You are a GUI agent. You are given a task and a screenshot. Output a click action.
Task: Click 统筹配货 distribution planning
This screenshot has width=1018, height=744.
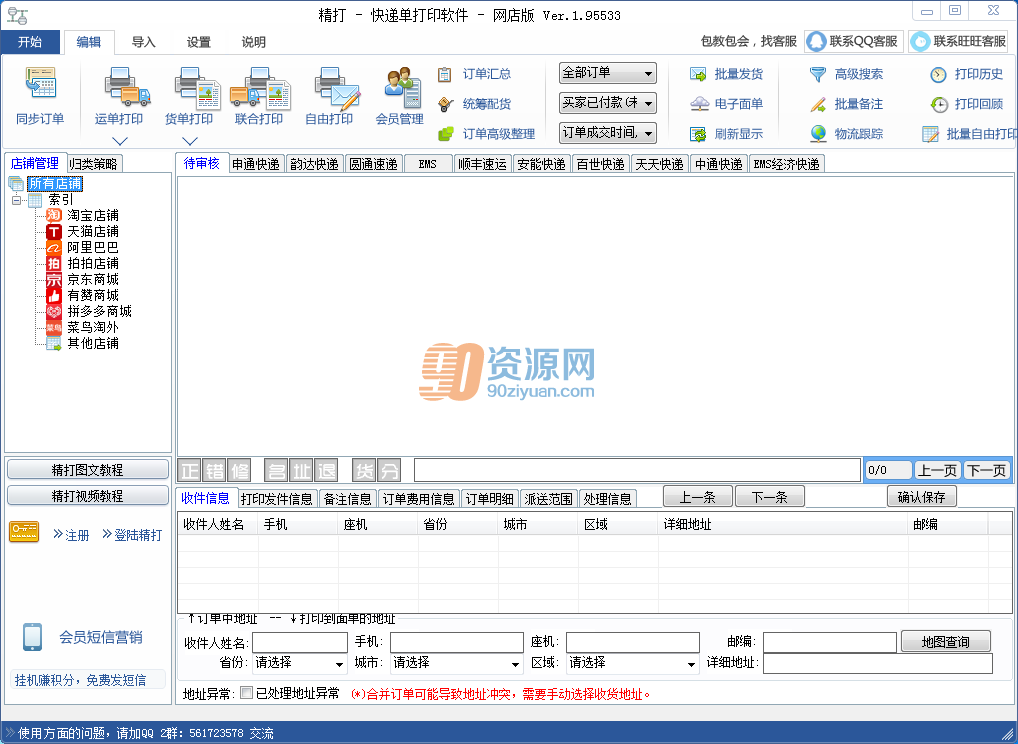coord(474,104)
